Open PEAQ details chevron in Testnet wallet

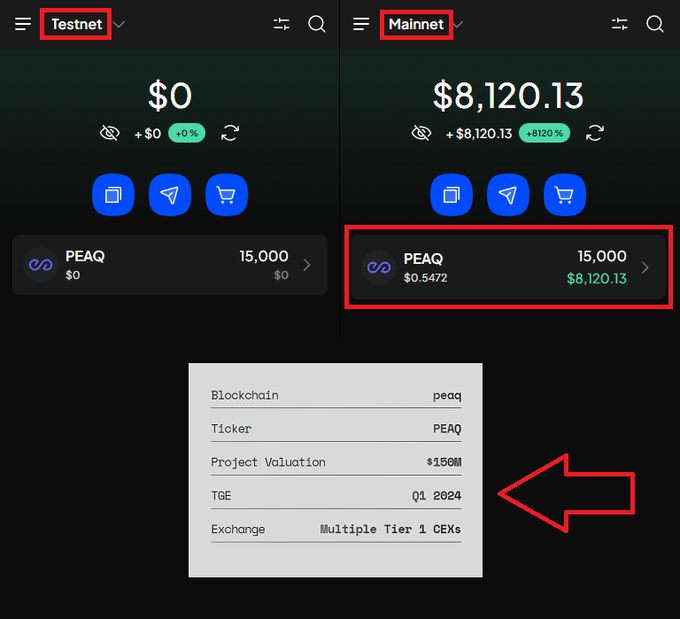pyautogui.click(x=307, y=265)
